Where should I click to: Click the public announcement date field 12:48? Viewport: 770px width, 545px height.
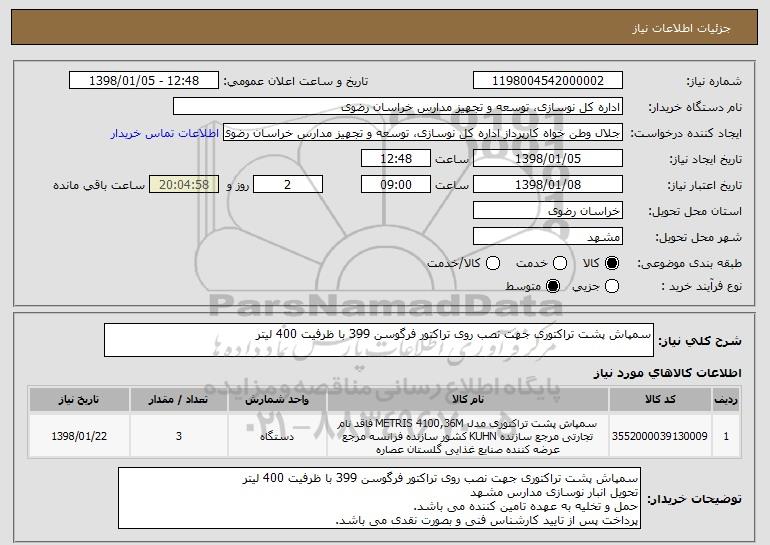coord(144,81)
